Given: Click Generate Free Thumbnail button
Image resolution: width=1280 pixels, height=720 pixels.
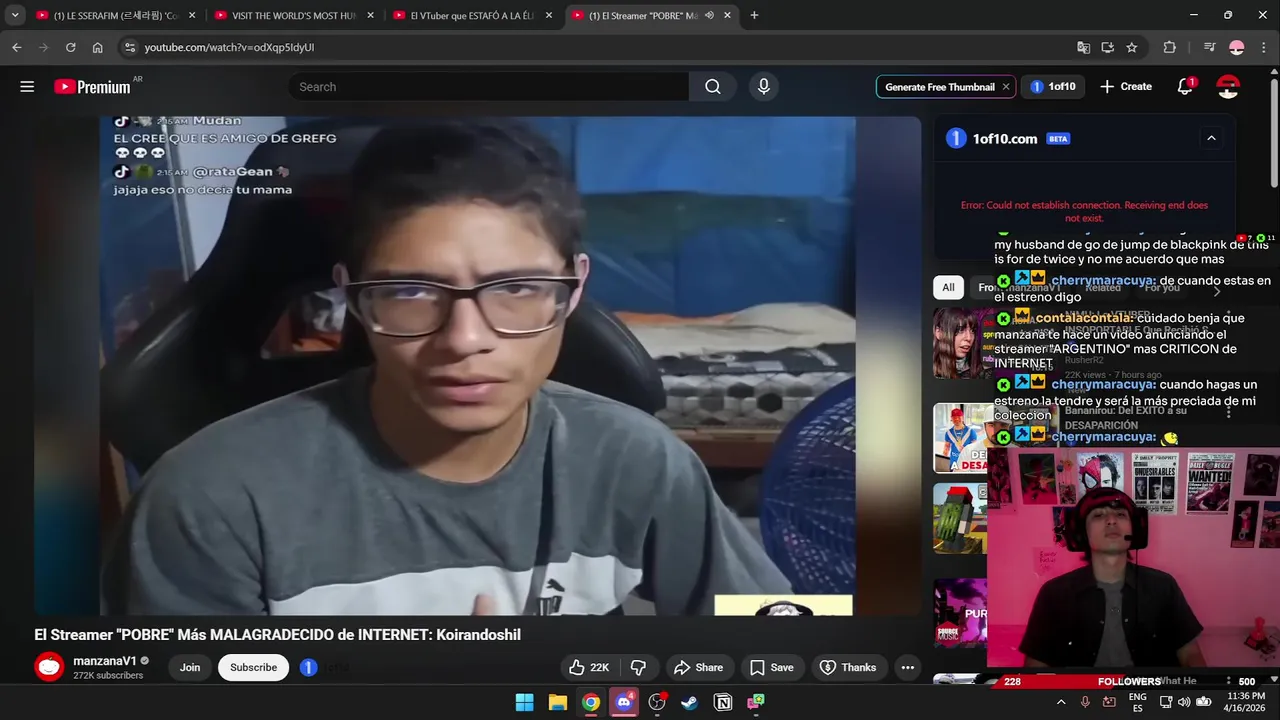Looking at the screenshot, I should pos(939,87).
